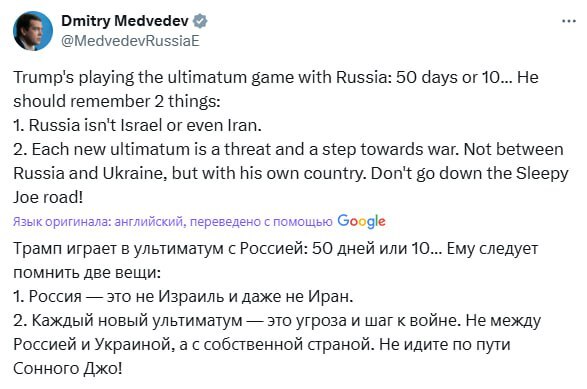Click the 'Russia and Ukraine, but with his own country' line
This screenshot has width=587, height=389.
coord(291,173)
